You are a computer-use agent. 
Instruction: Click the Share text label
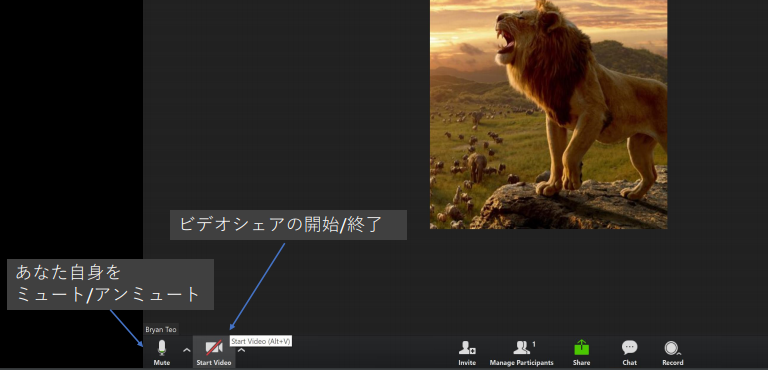(581, 363)
